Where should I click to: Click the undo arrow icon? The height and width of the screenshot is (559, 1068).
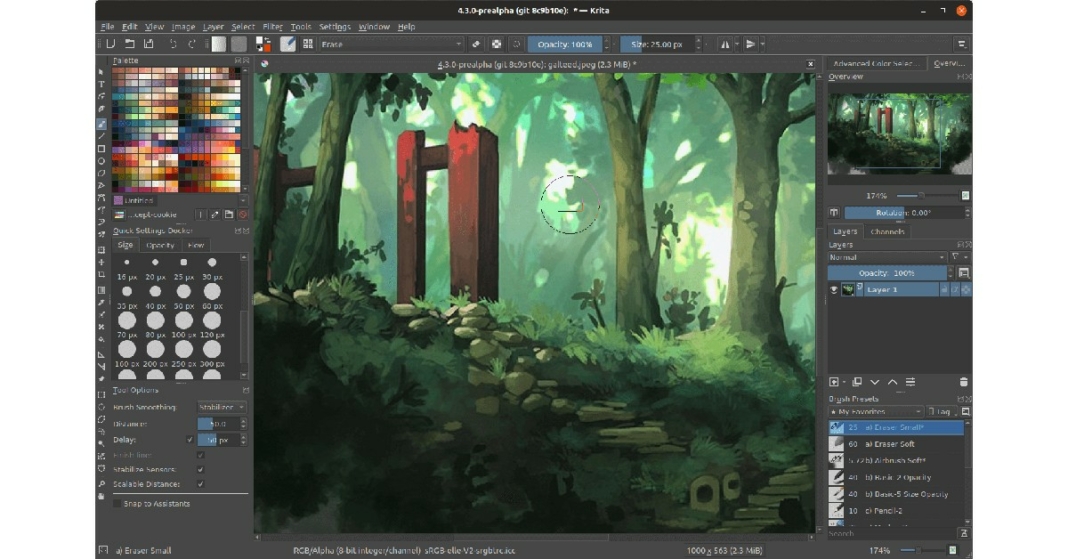coord(173,44)
